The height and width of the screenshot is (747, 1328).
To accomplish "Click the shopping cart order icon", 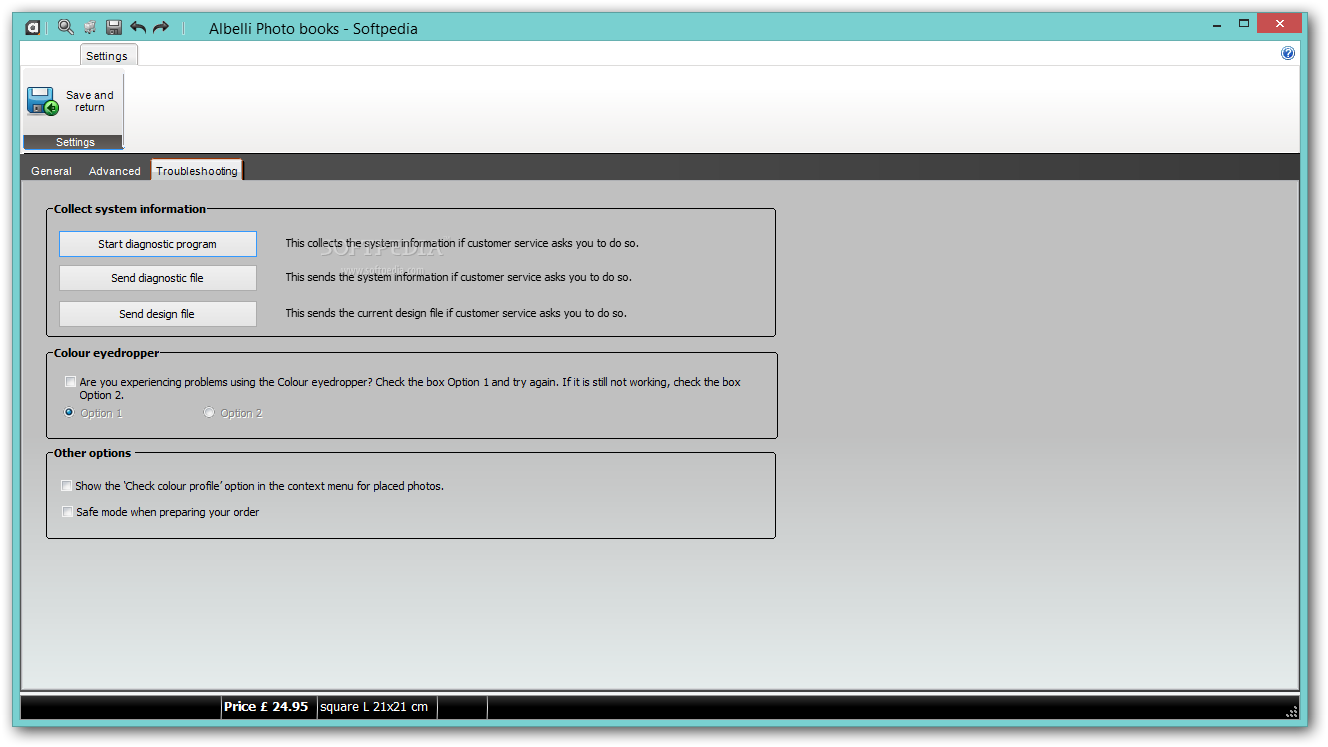I will [x=90, y=28].
